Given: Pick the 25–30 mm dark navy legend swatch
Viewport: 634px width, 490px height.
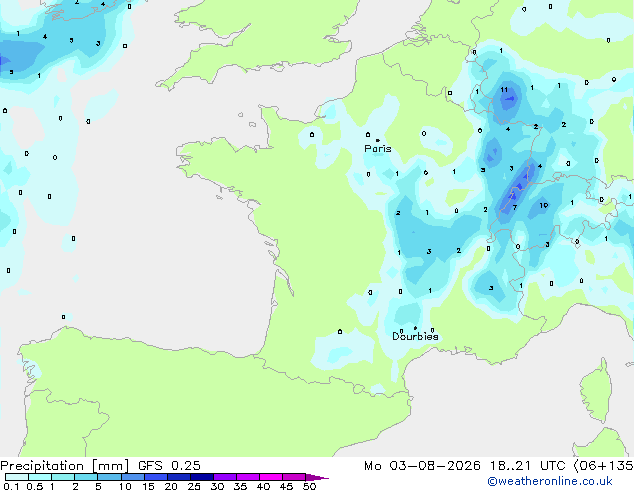Looking at the screenshot, I should pyautogui.click(x=202, y=477).
